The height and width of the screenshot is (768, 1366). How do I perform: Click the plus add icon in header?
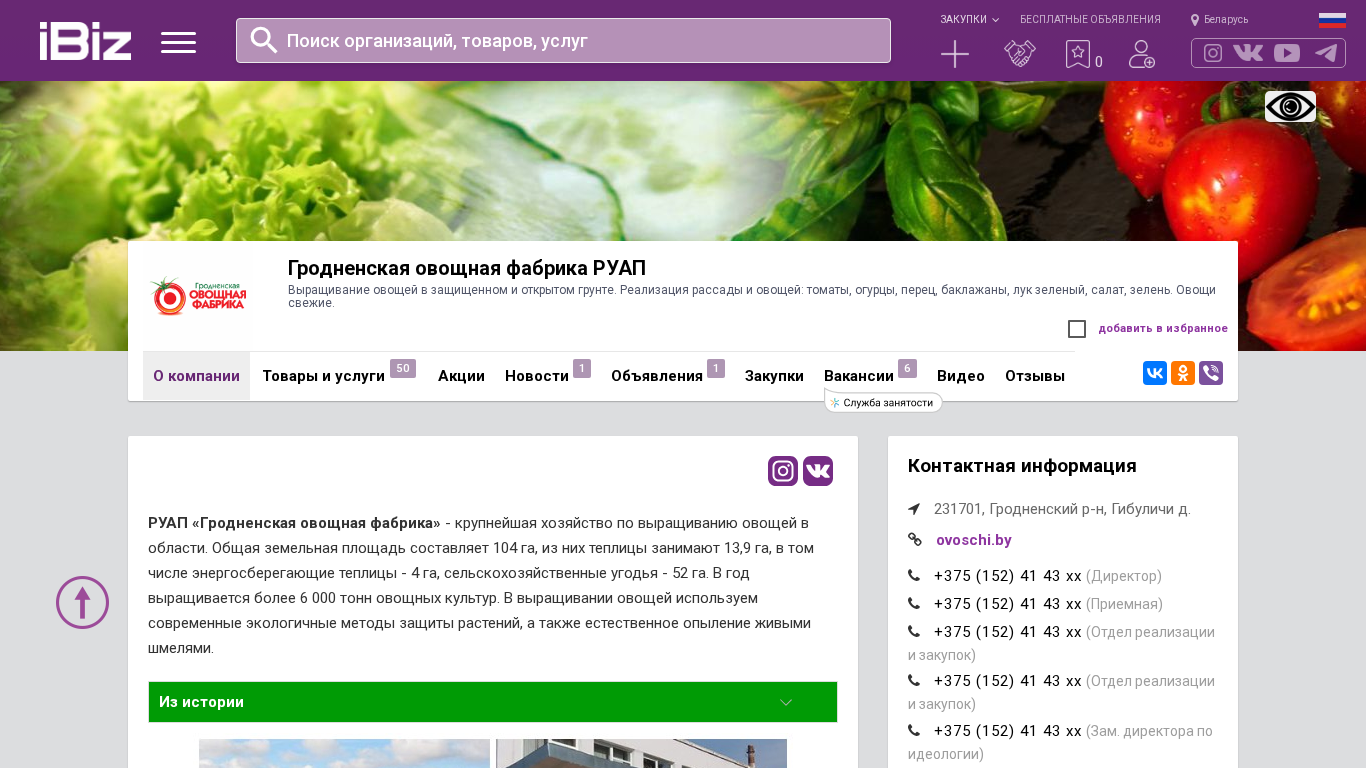[955, 54]
